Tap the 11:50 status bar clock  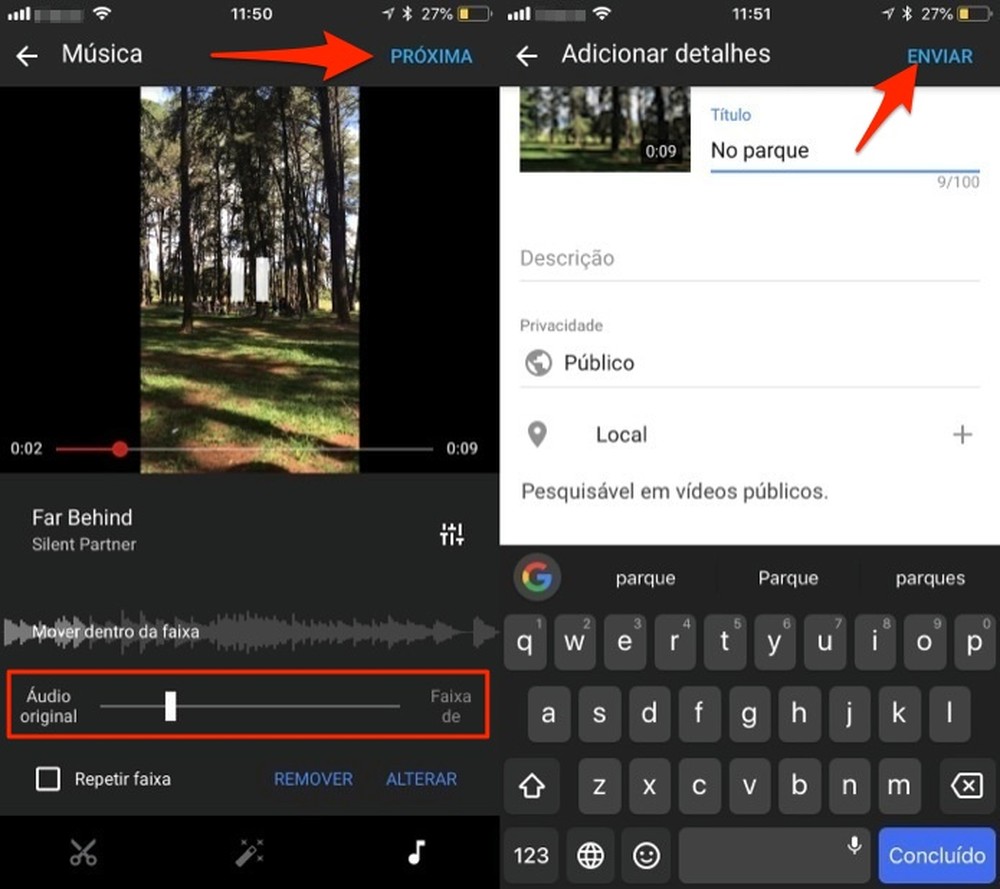click(251, 13)
